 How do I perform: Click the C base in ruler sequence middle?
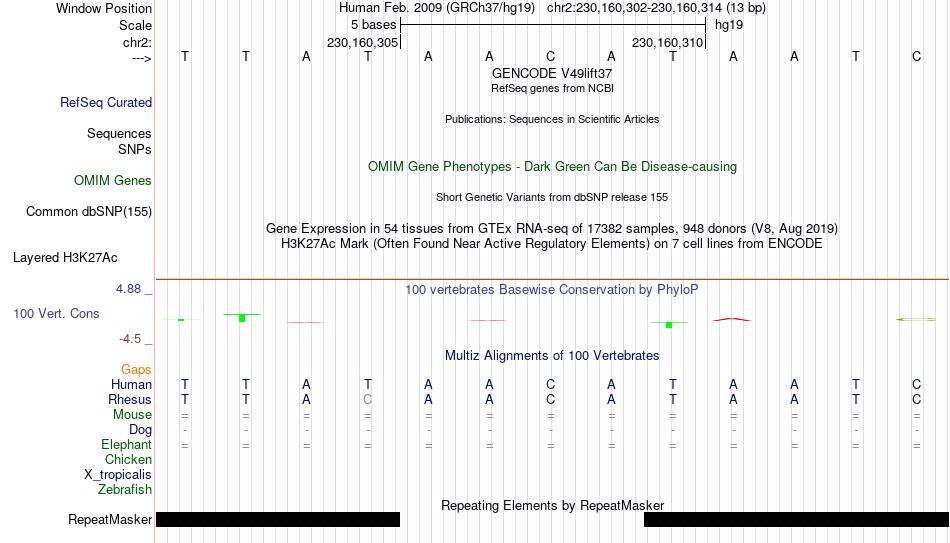(550, 56)
